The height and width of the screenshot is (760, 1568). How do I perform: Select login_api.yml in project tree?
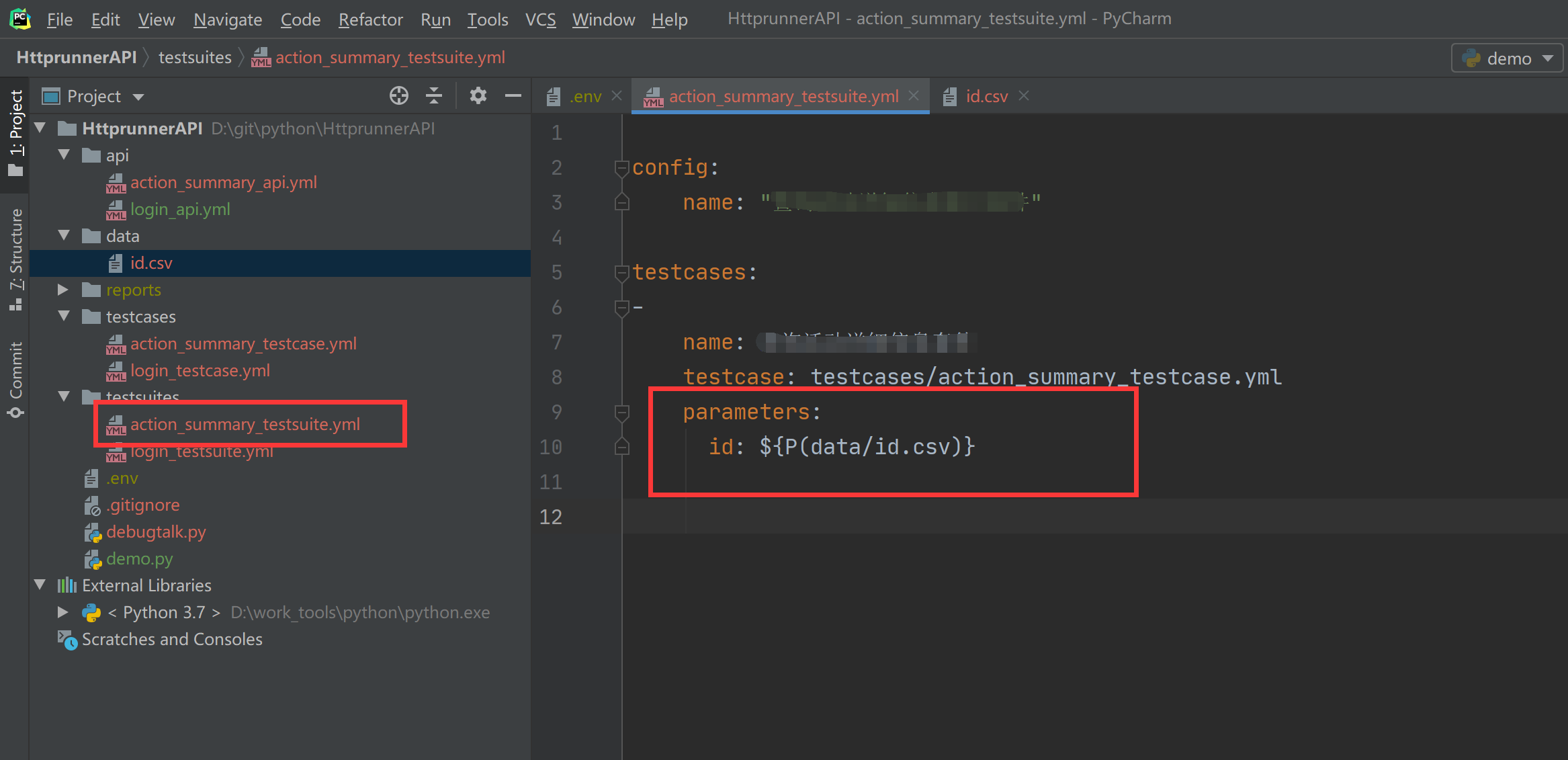180,210
